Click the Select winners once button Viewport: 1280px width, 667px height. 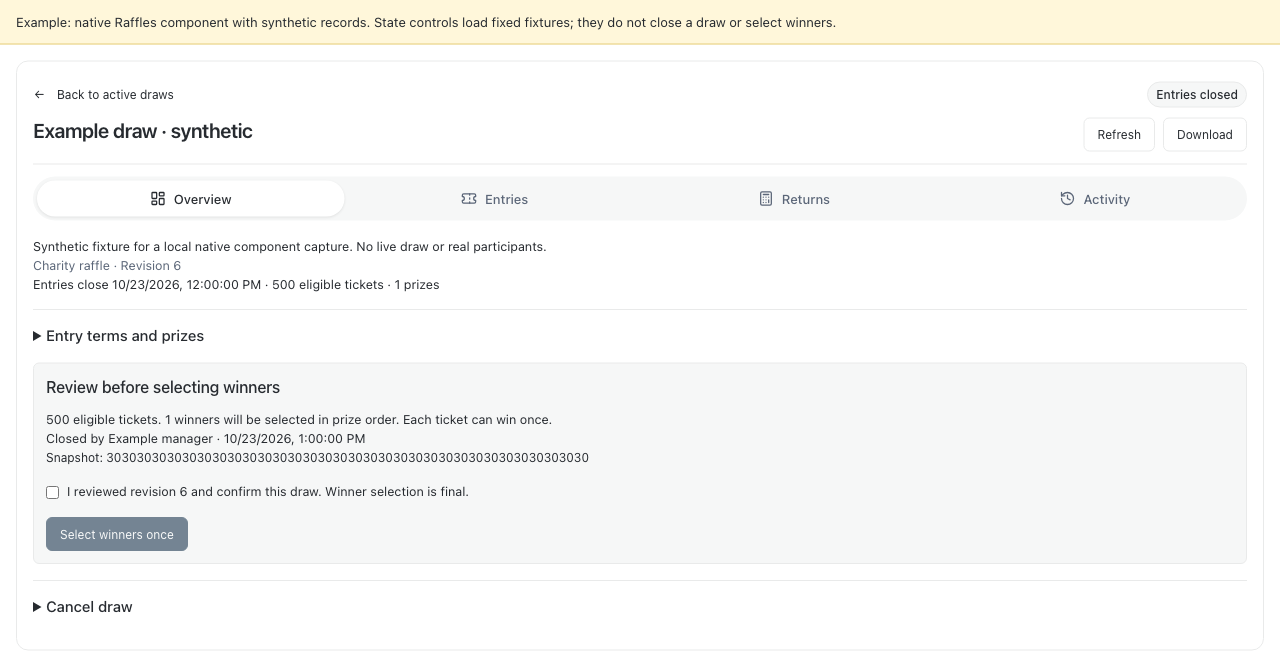117,534
